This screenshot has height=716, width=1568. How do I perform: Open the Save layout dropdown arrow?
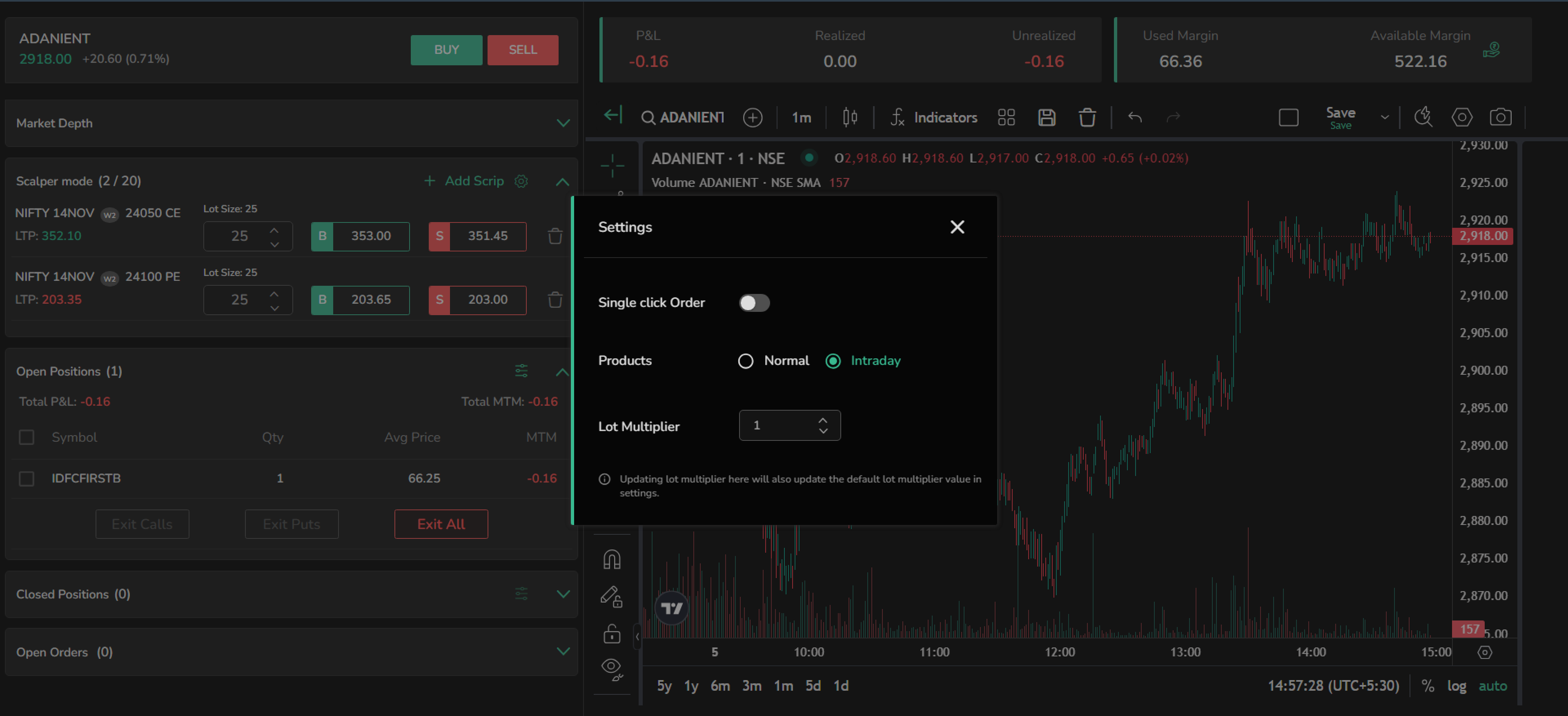coord(1384,118)
